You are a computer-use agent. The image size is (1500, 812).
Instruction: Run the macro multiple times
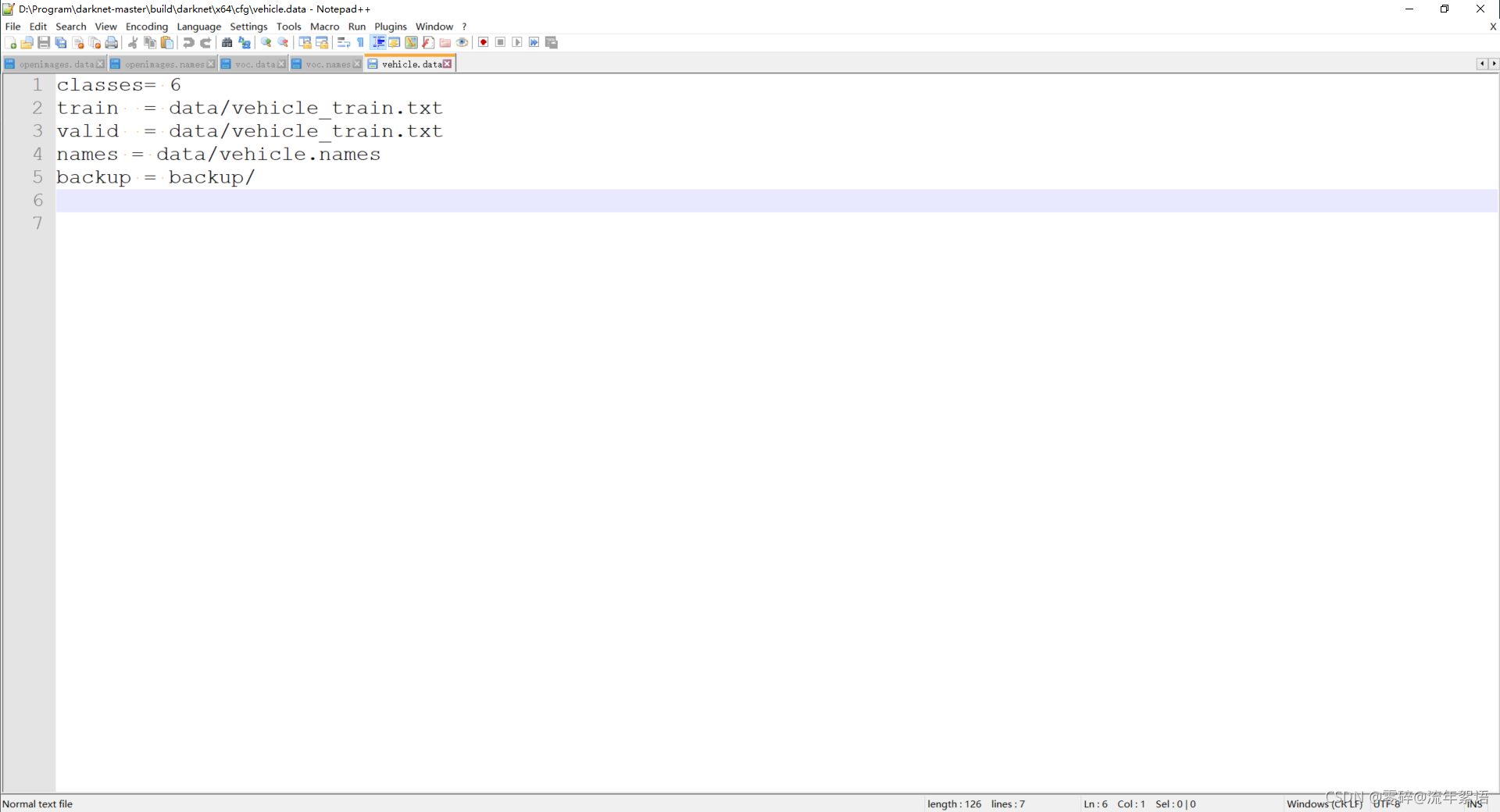pyautogui.click(x=534, y=42)
